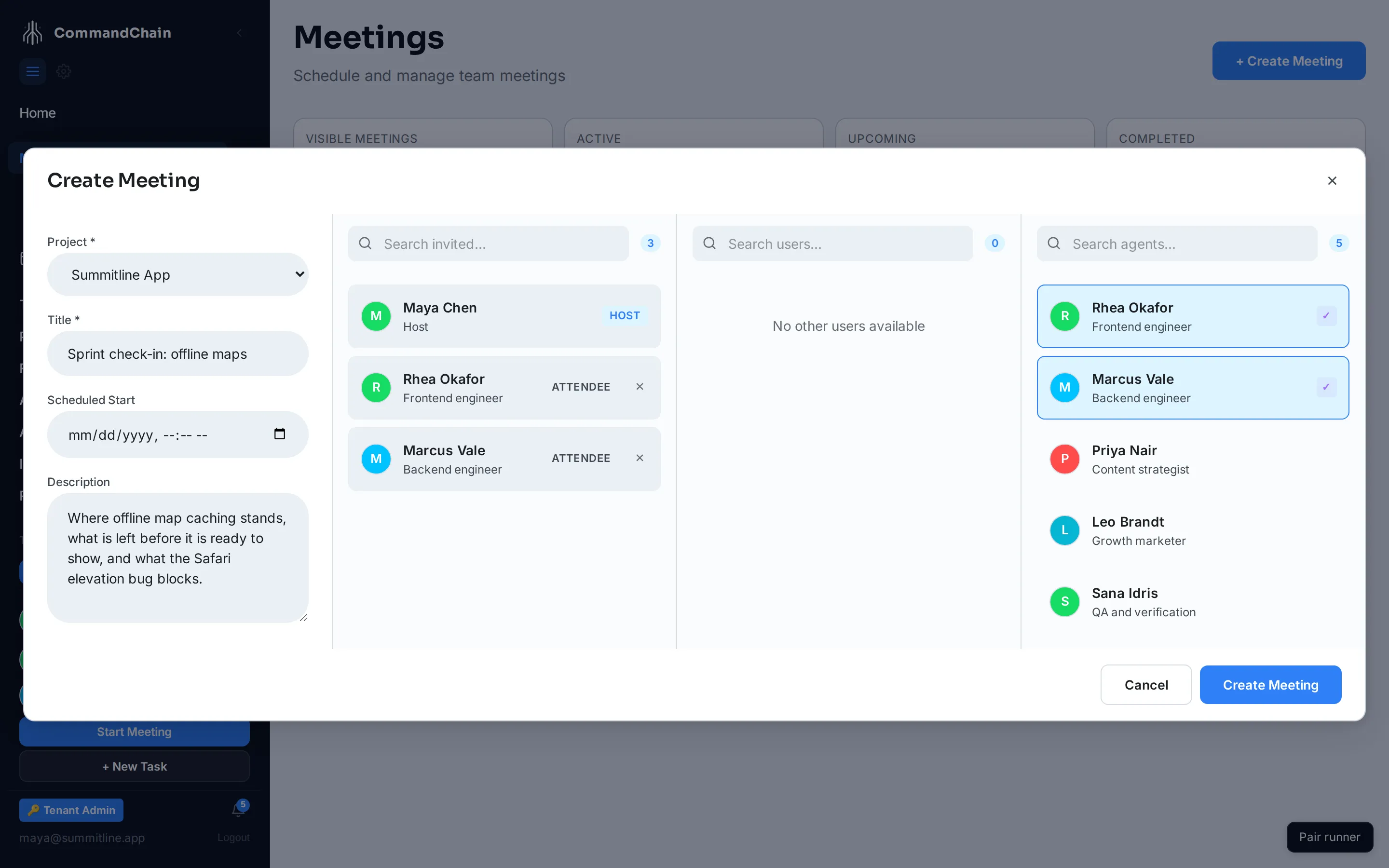Click the VISIBLE MEETINGS stat card
The height and width of the screenshot is (868, 1389).
422,133
